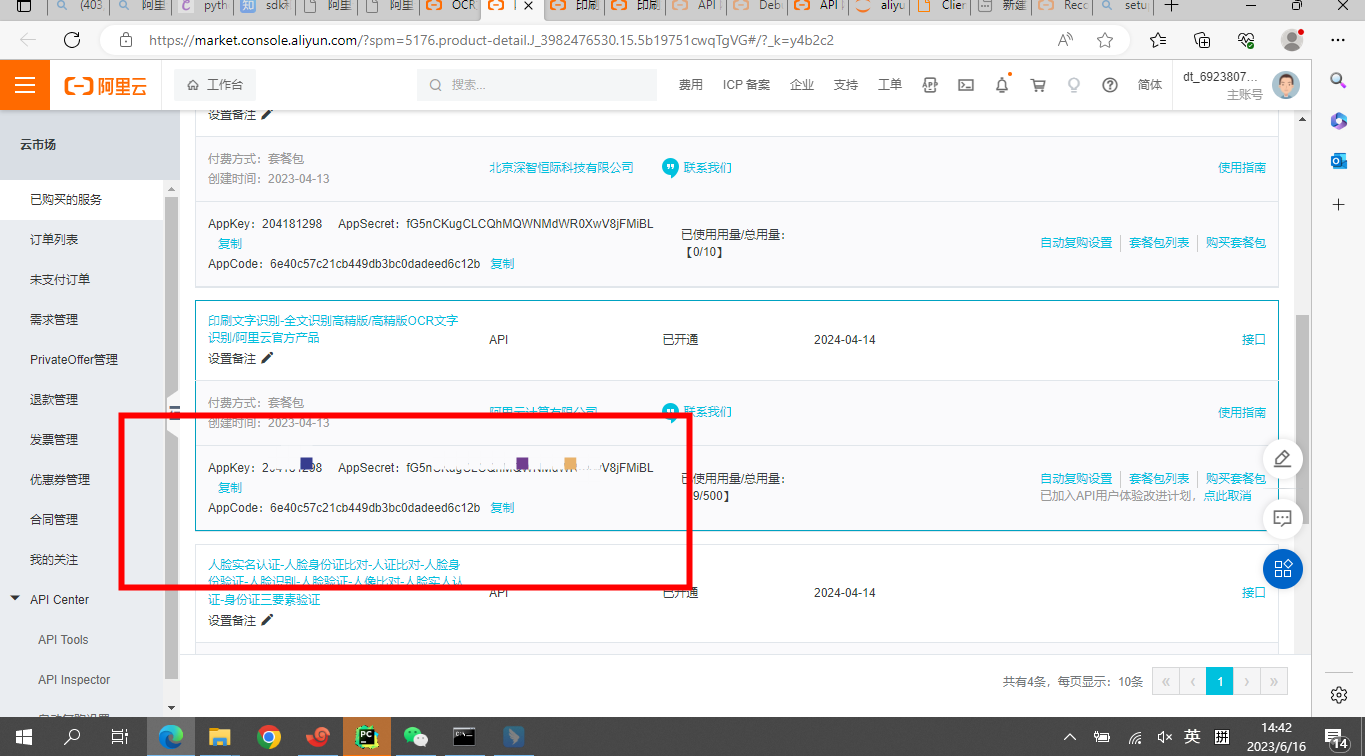Open Edge sidebar search

(1338, 80)
